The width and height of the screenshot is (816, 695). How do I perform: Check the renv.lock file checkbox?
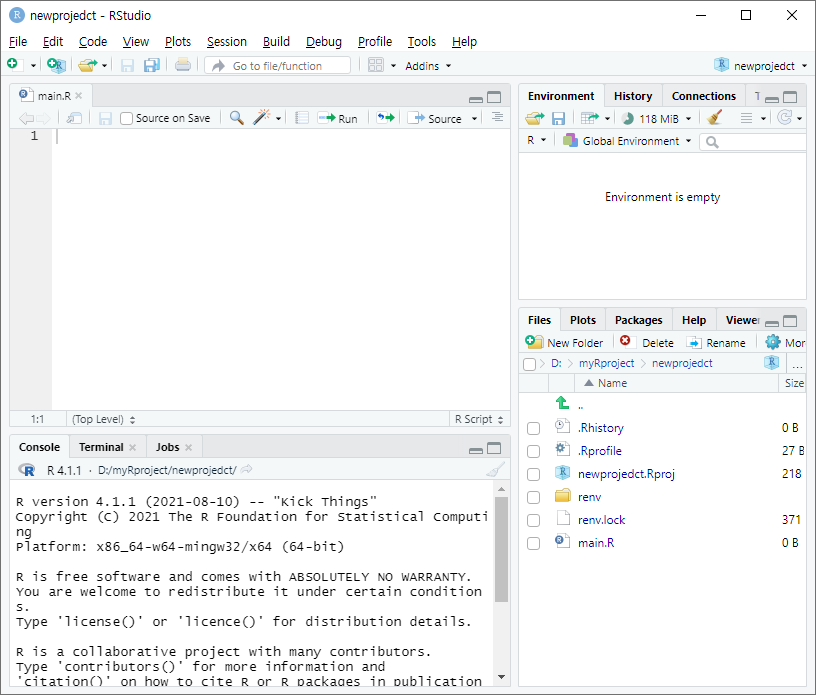(533, 520)
